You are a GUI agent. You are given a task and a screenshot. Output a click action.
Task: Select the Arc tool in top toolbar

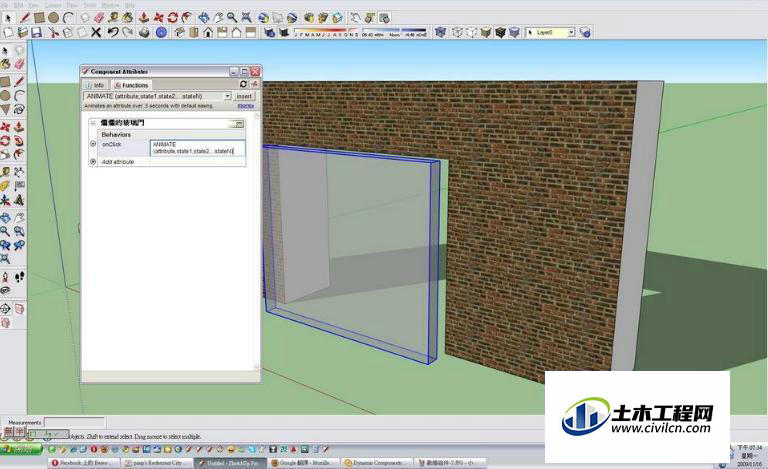tap(68, 18)
